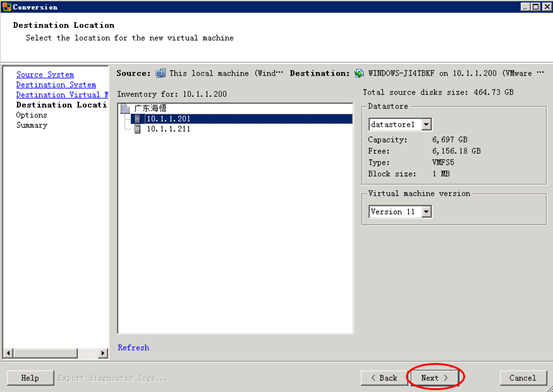Go to the Destination Virtual Machine step
This screenshot has height=392, width=553.
point(62,95)
